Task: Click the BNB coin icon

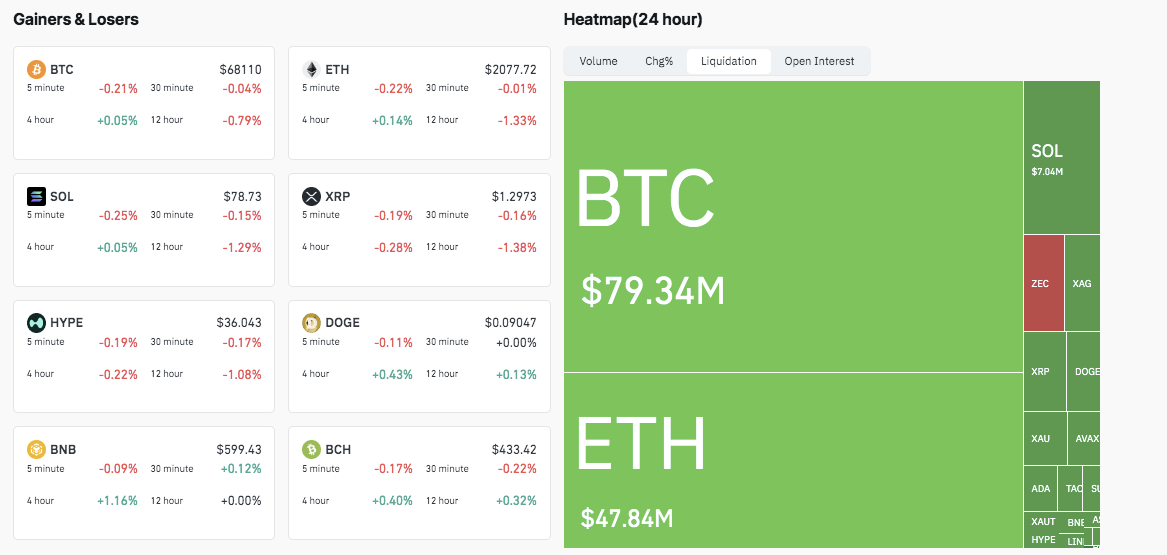Action: [x=36, y=450]
